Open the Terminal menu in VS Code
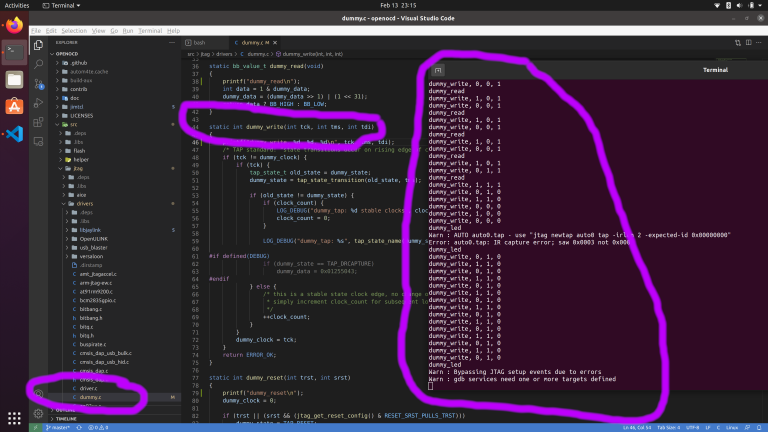The image size is (768, 432). [150, 30]
